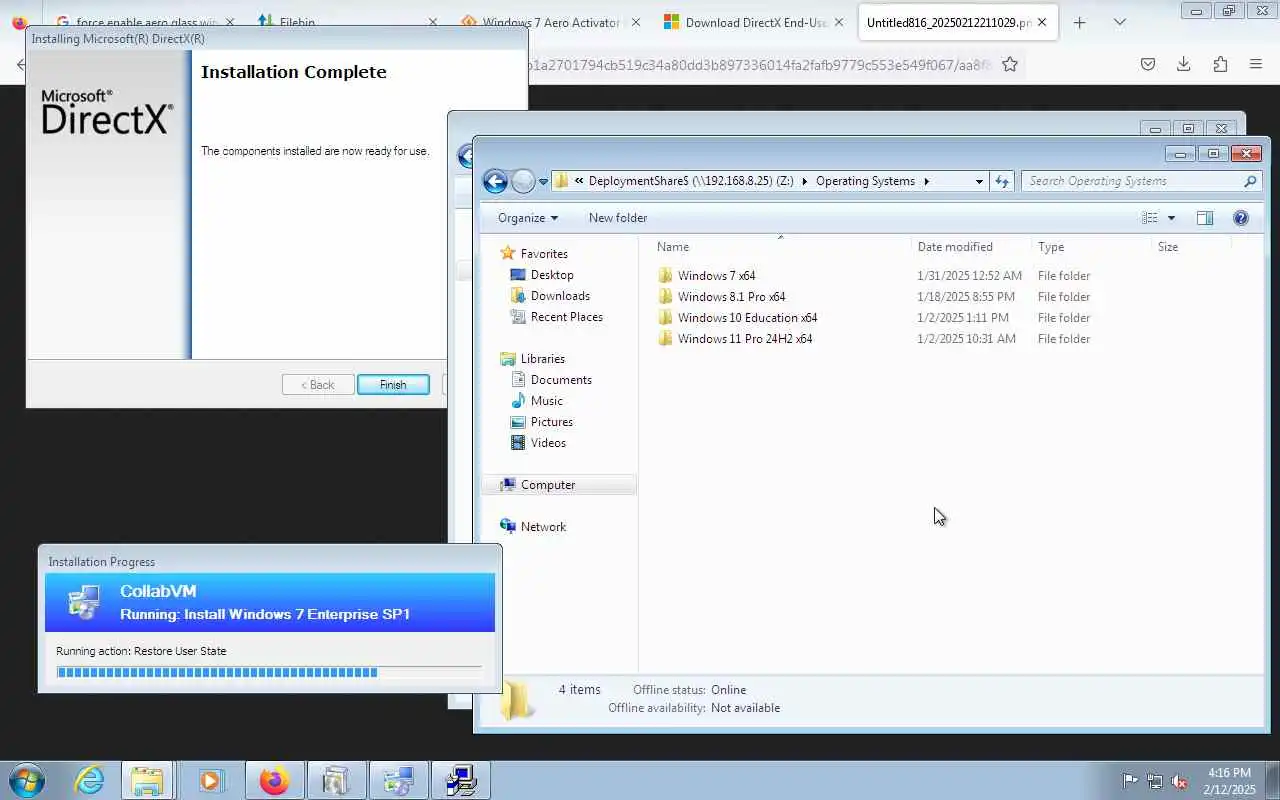This screenshot has width=1280, height=800.
Task: Change view using the views icon
Action: click(x=1150, y=218)
